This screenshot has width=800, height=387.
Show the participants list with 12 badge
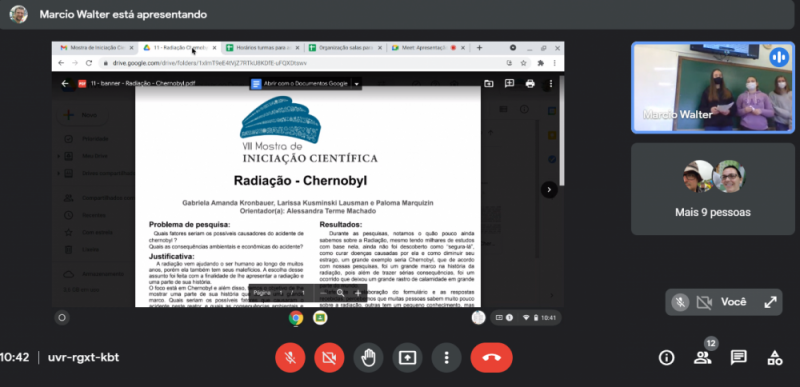pos(703,358)
